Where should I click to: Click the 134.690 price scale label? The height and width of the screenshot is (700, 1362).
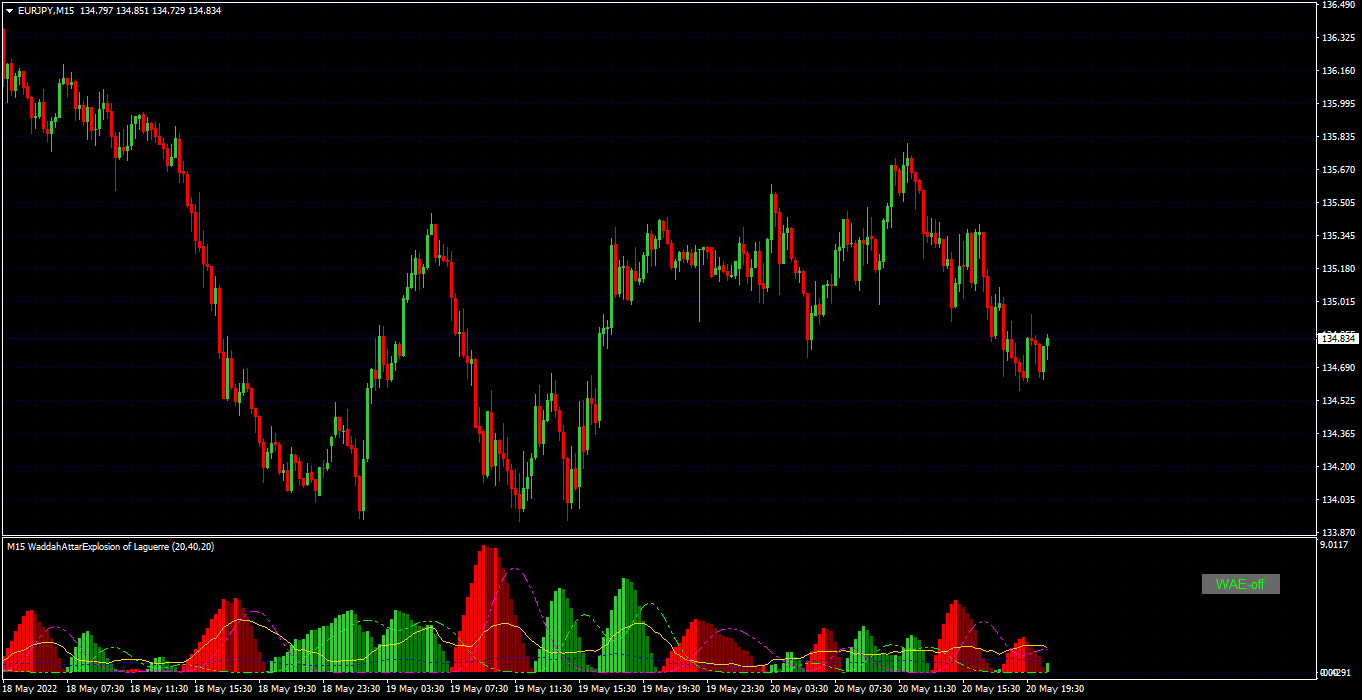1338,368
